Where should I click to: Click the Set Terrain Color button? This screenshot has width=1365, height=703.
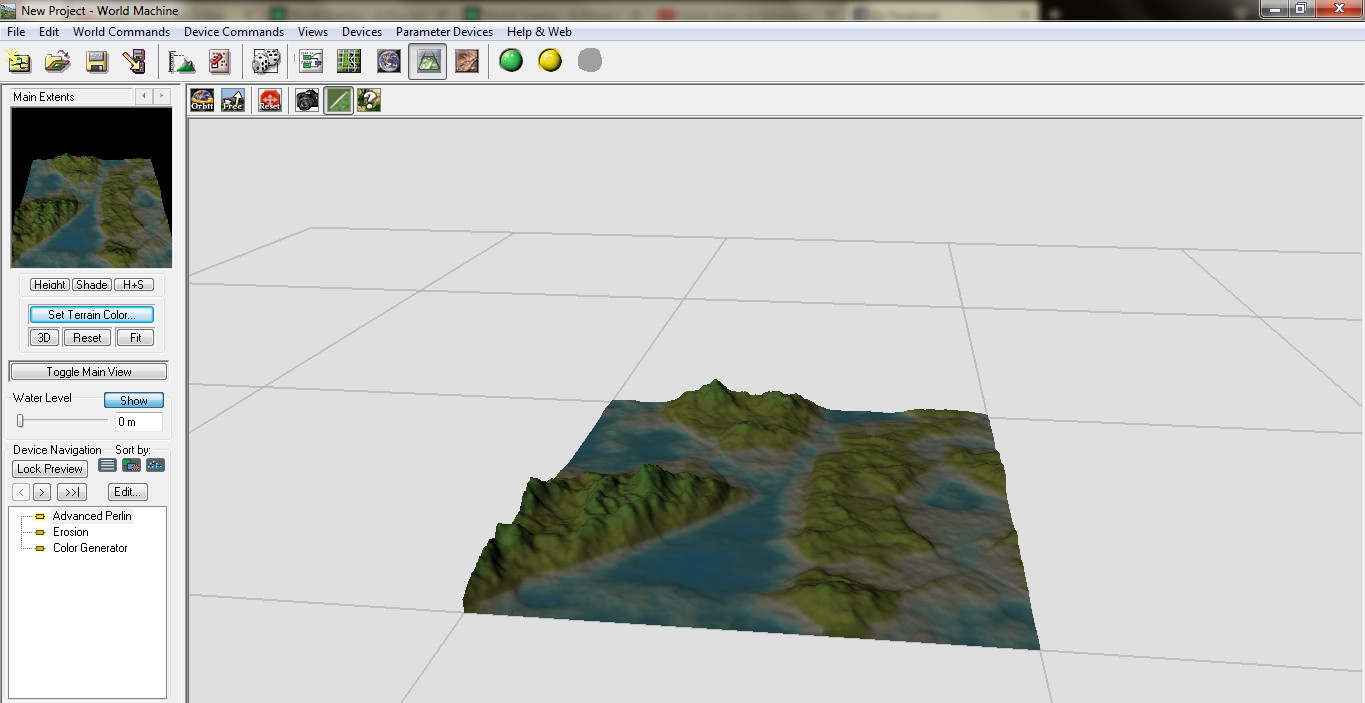point(91,315)
